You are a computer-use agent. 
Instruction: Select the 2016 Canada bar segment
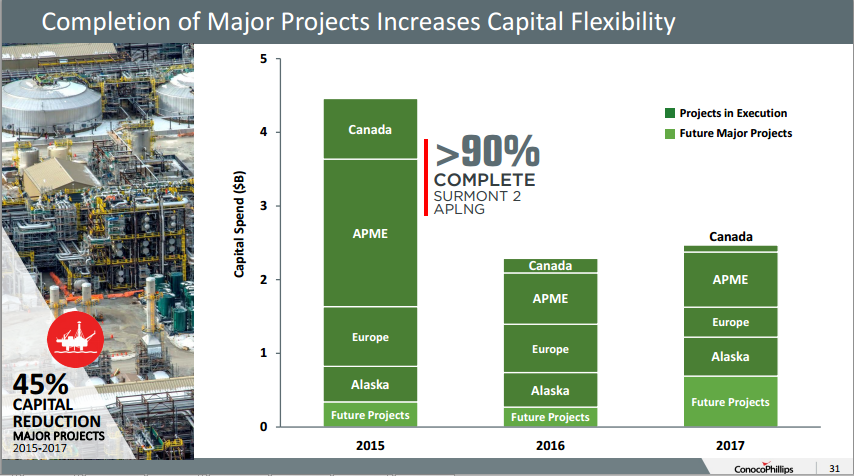(550, 266)
